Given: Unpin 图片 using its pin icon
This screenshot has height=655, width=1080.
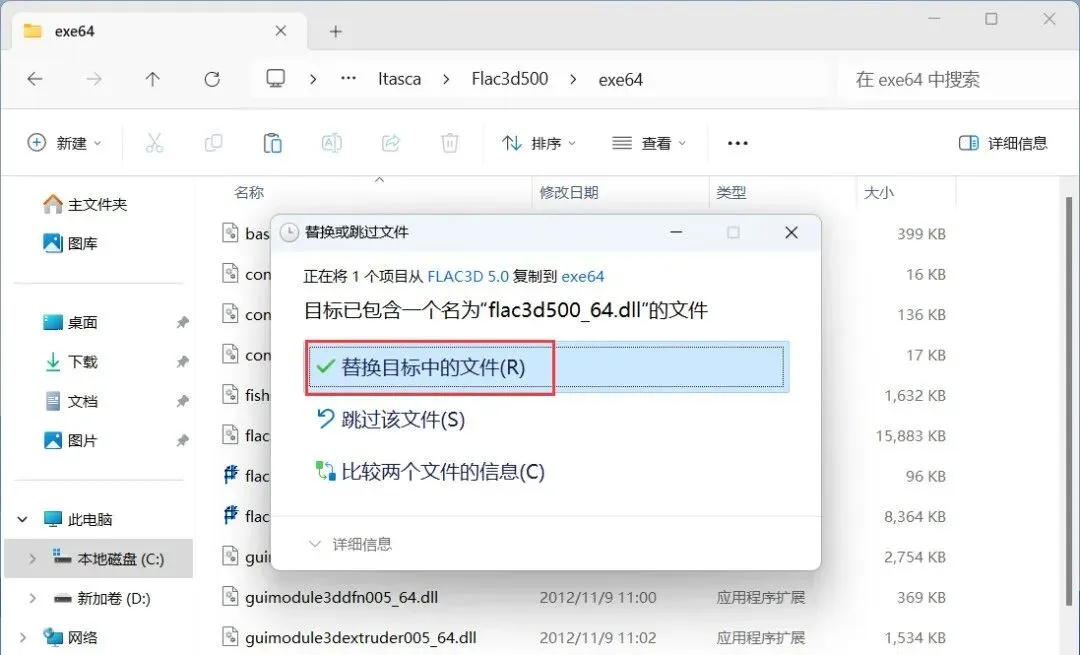Looking at the screenshot, I should (183, 440).
